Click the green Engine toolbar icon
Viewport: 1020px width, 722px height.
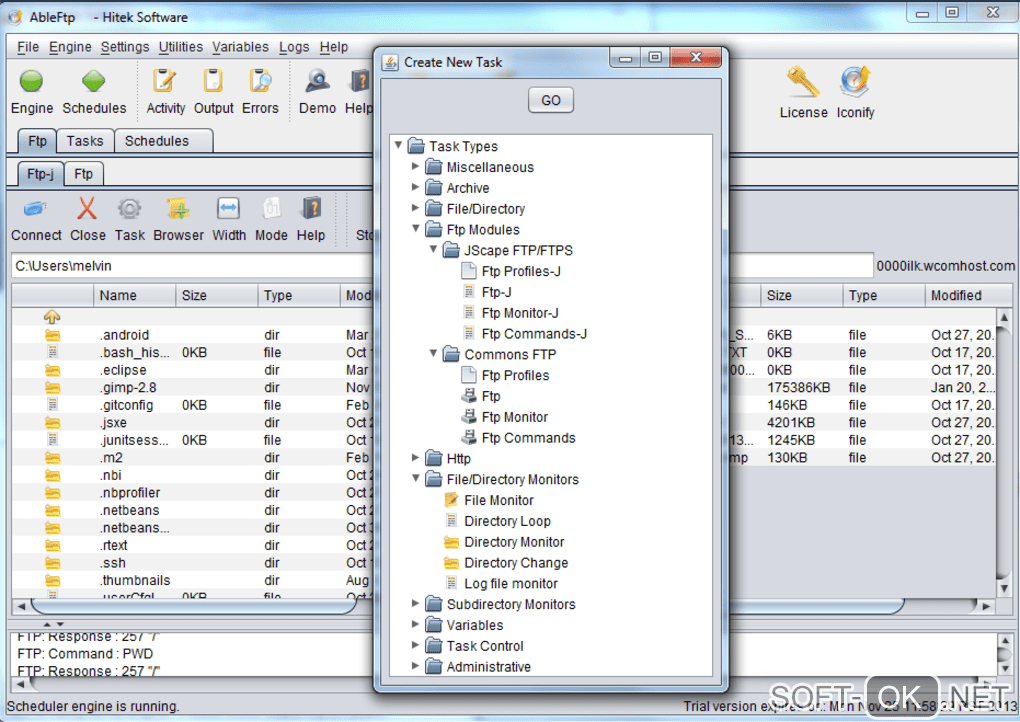tap(31, 82)
